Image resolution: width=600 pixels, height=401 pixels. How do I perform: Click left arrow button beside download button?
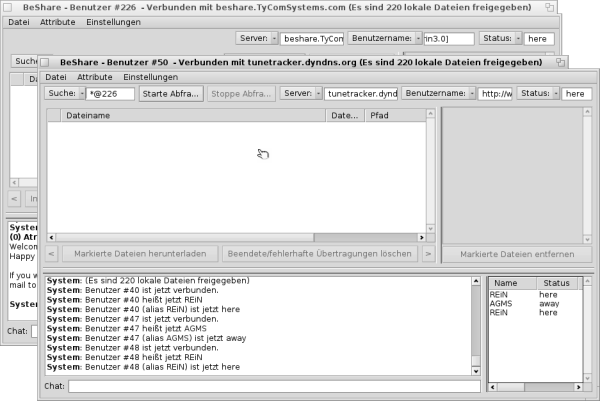(52, 254)
